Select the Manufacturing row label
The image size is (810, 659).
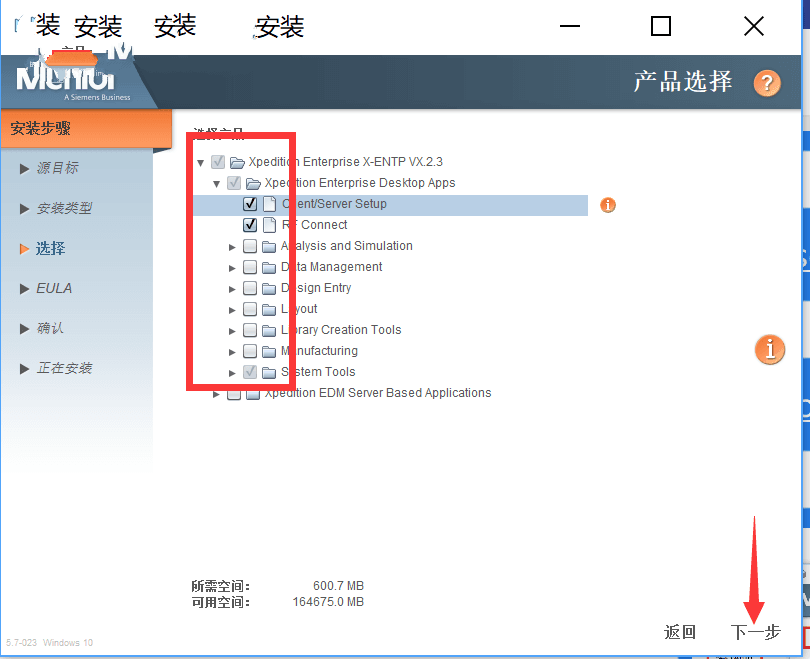319,351
